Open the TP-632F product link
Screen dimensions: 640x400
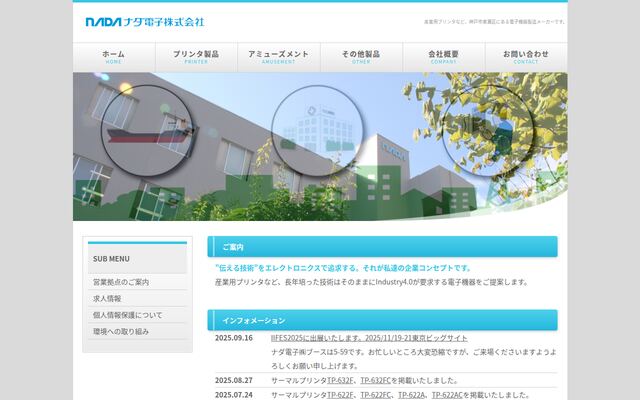340,380
